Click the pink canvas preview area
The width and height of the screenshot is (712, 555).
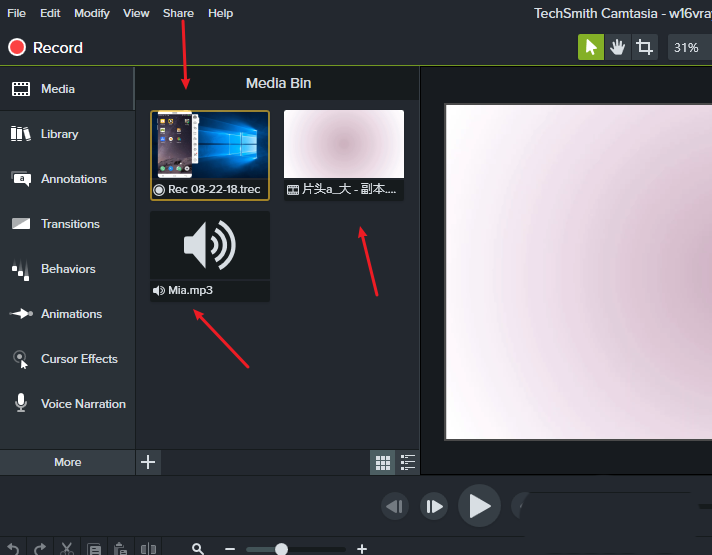[x=579, y=272]
